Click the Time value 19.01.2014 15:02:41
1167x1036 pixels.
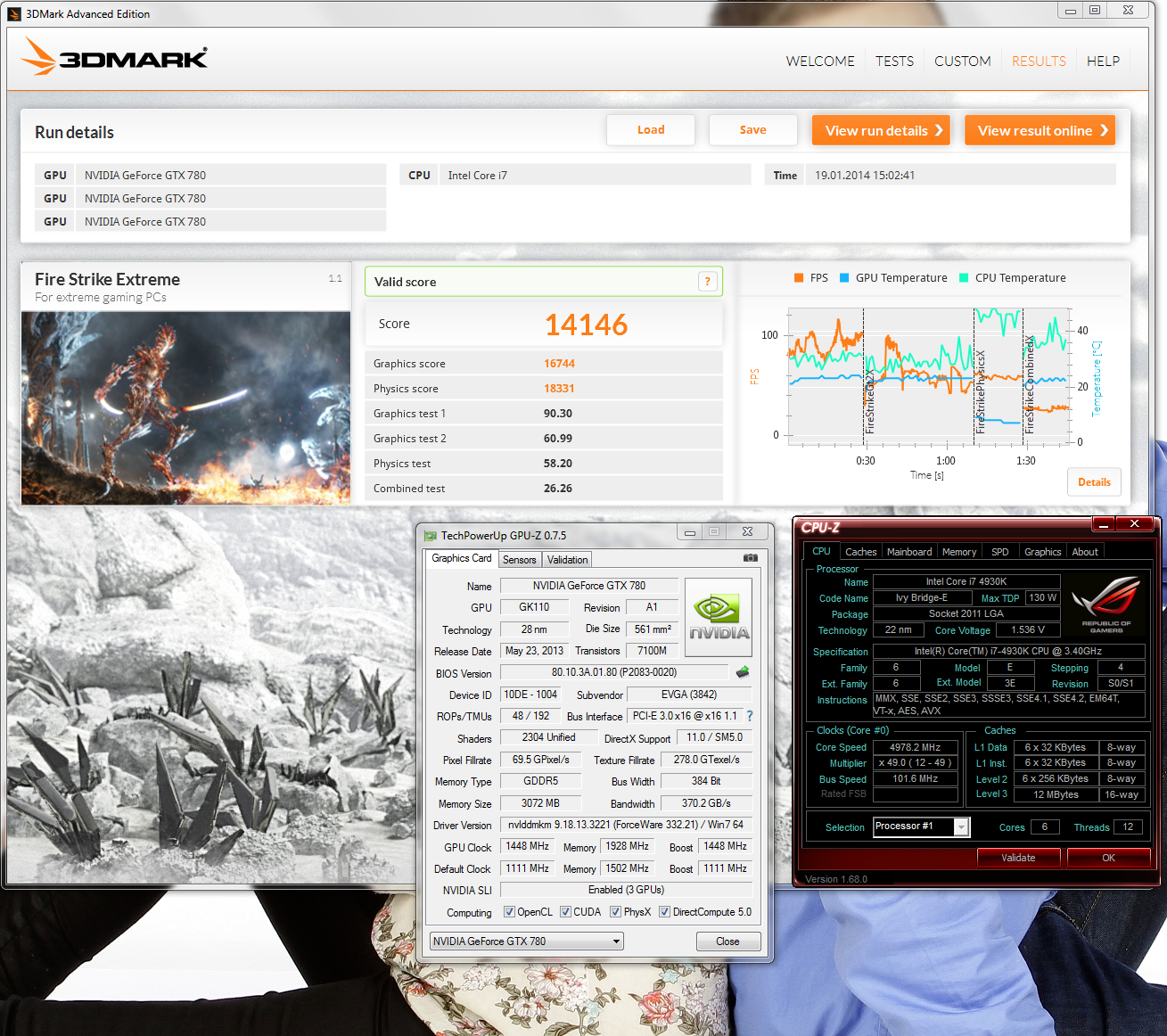865,176
